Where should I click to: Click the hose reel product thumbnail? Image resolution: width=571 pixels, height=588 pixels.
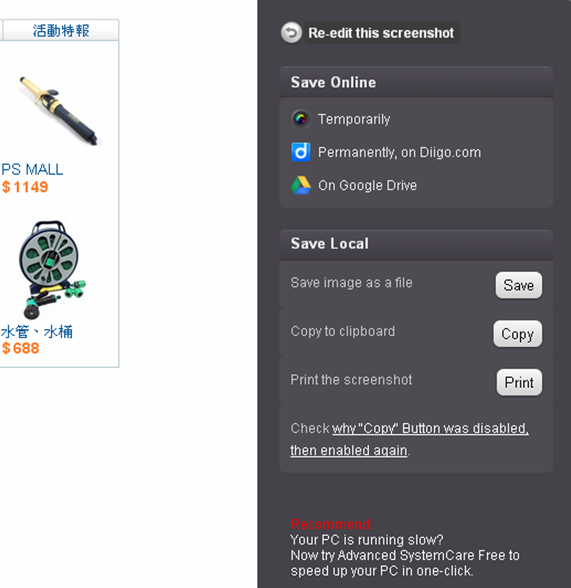[52, 270]
